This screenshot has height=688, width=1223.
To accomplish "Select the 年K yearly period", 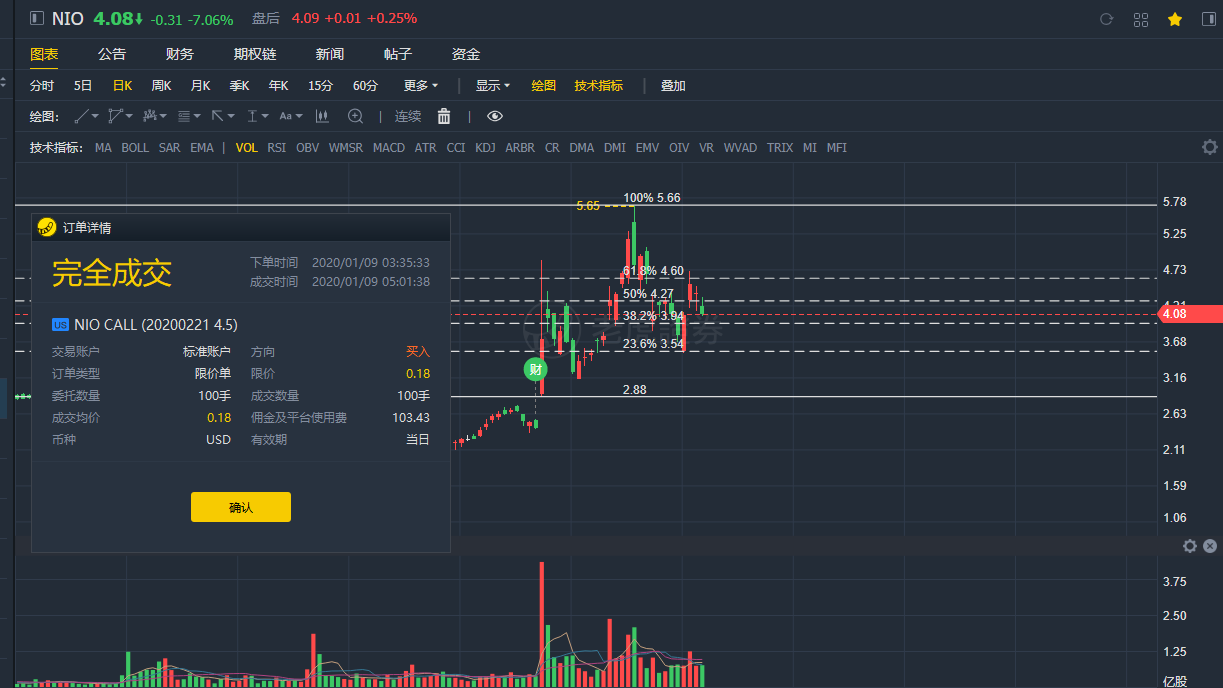I will [x=278, y=86].
